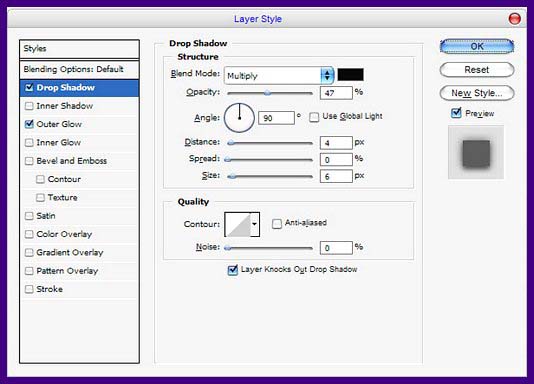
Task: Click the Angle dial control
Action: pyautogui.click(x=239, y=118)
